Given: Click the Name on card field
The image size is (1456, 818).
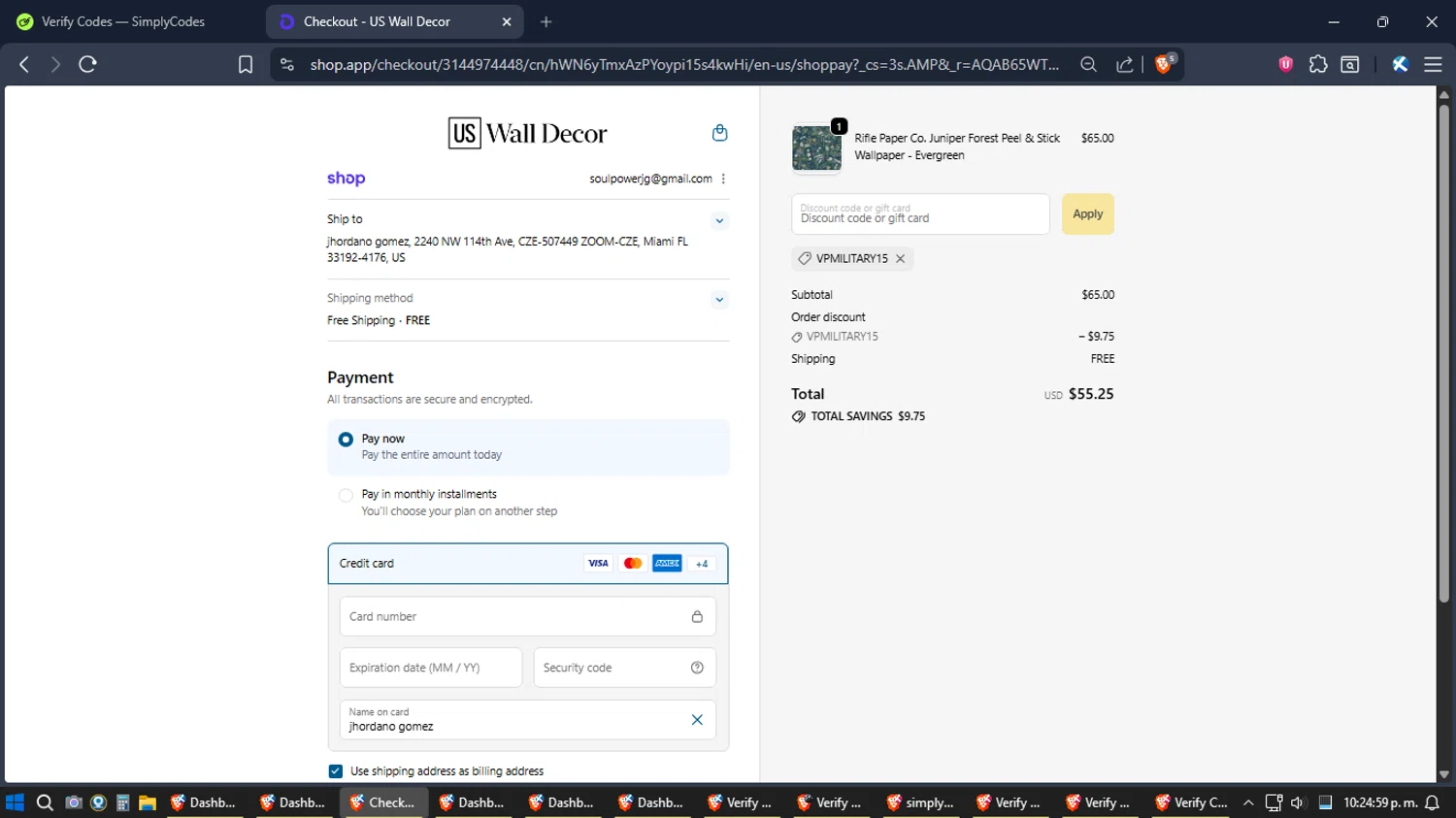Looking at the screenshot, I should click(528, 720).
